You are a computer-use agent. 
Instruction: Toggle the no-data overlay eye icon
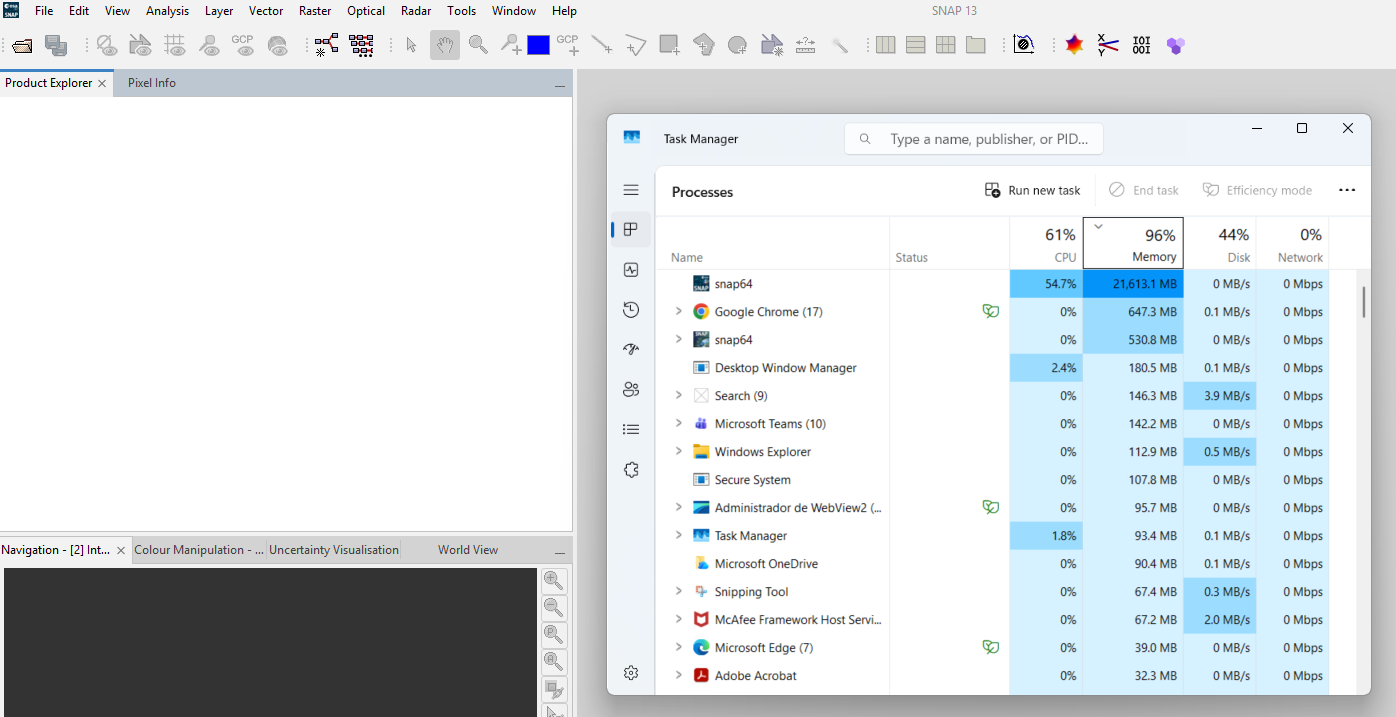point(107,45)
